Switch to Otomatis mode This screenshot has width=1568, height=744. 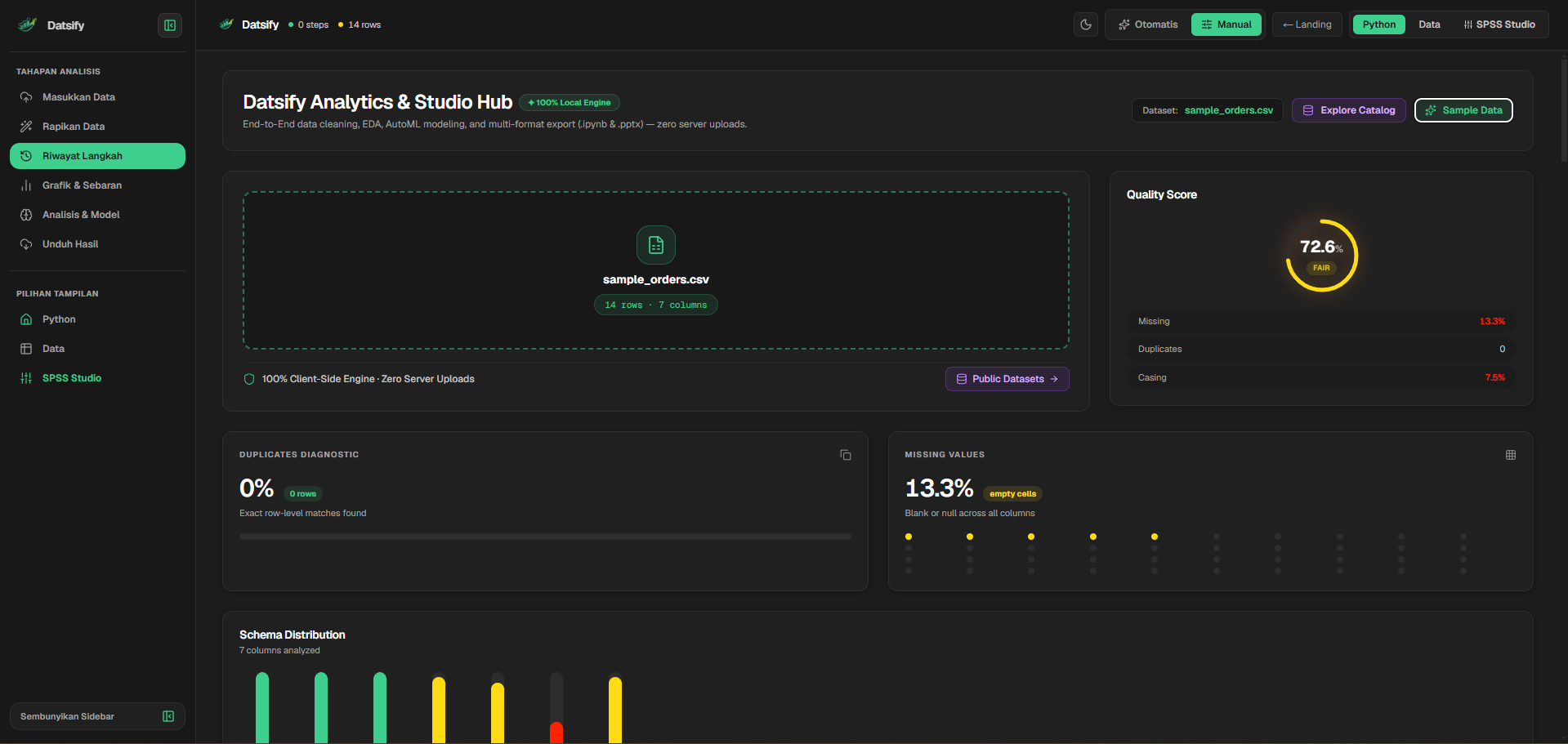[x=1148, y=25]
